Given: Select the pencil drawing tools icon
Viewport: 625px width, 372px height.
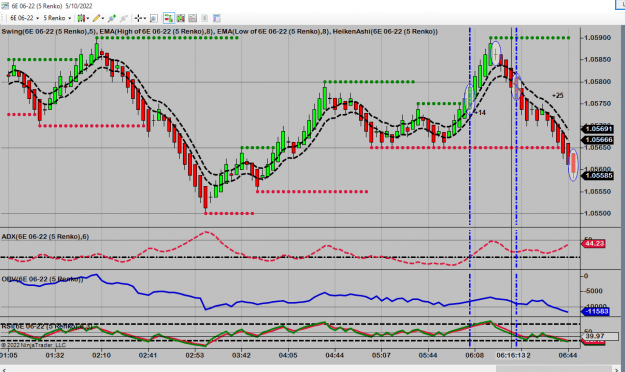Looking at the screenshot, I should [x=96, y=18].
